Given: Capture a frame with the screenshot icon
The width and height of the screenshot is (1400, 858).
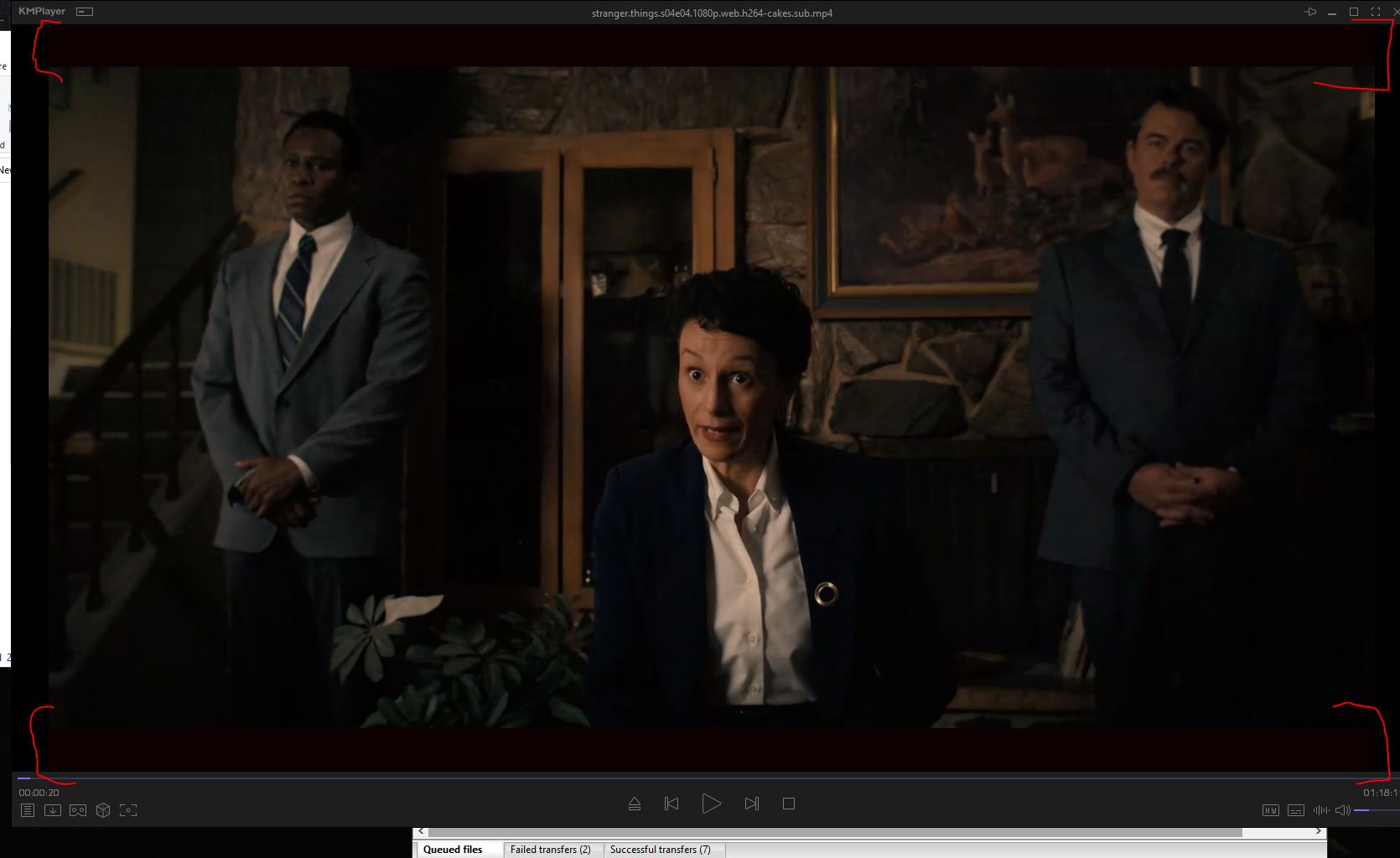Looking at the screenshot, I should [x=128, y=810].
